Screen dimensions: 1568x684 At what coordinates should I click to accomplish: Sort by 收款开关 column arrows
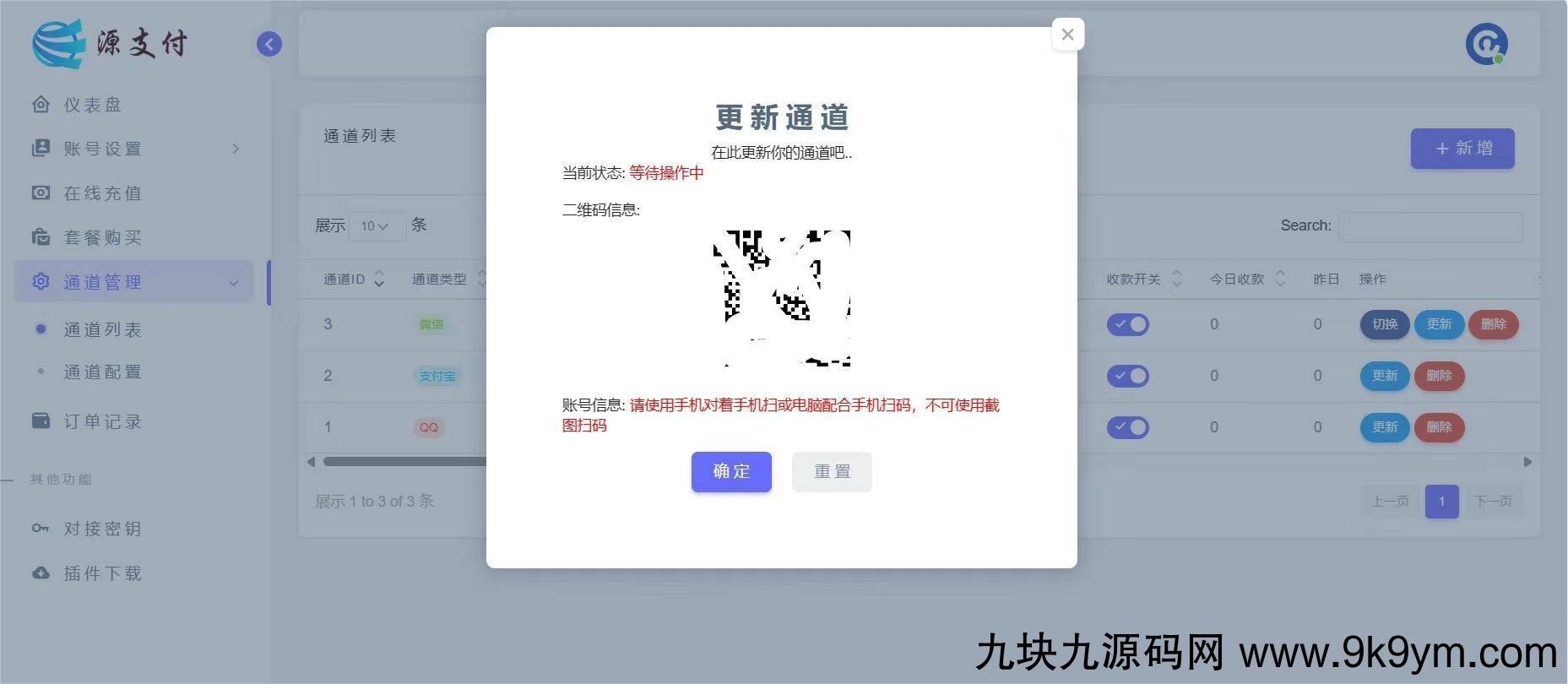1177,279
